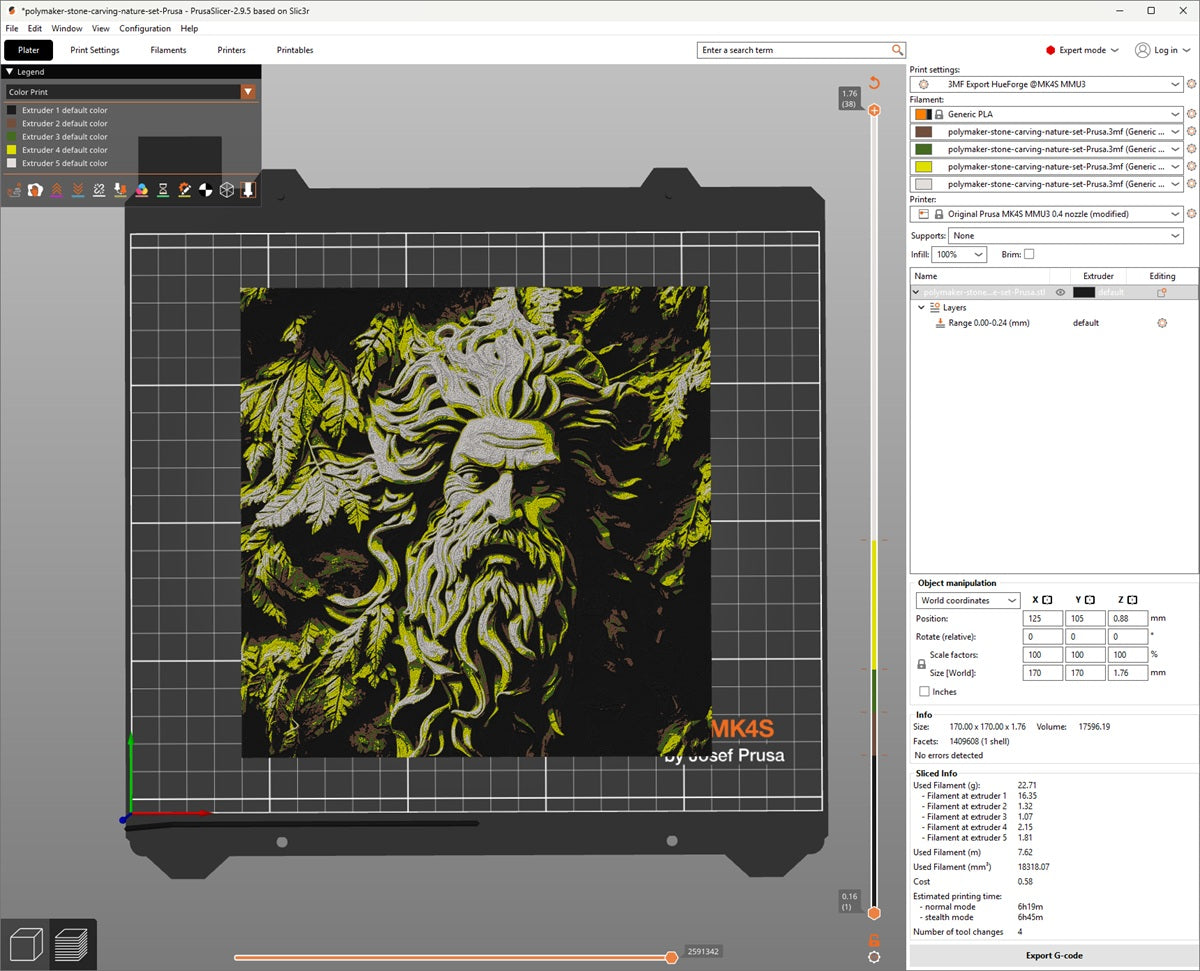Open Color Print view type dropdown
The image size is (1200, 971).
click(x=130, y=92)
